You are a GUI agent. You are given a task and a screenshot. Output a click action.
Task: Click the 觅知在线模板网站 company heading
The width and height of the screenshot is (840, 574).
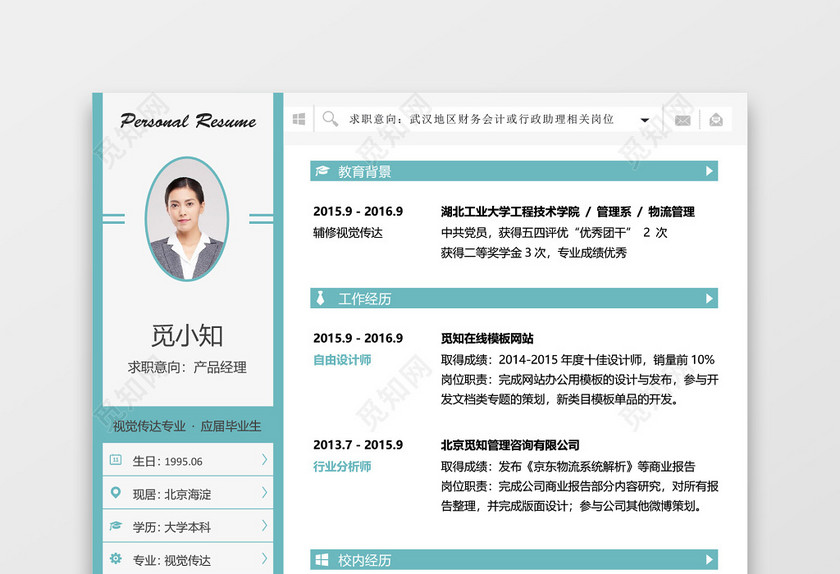click(487, 339)
